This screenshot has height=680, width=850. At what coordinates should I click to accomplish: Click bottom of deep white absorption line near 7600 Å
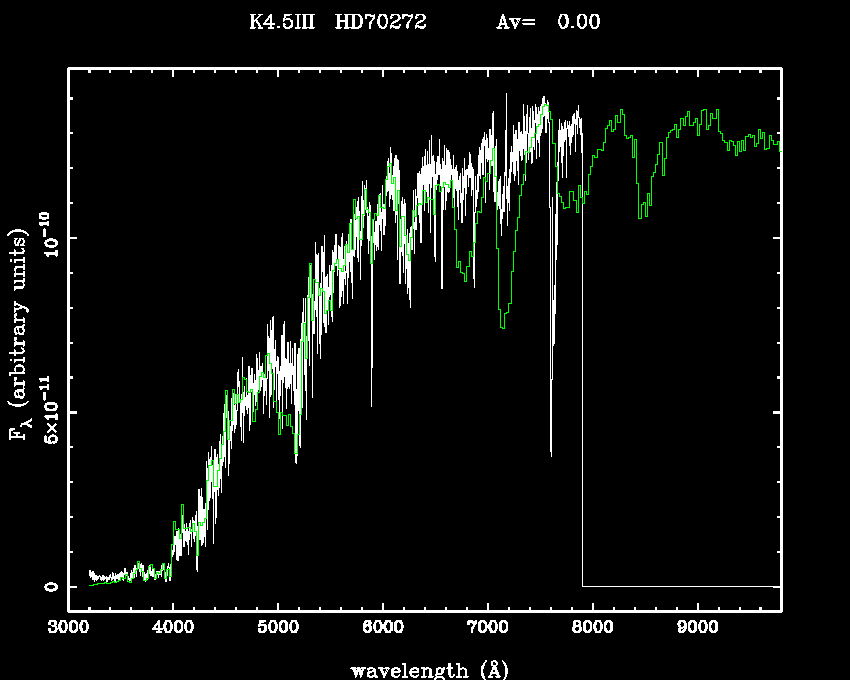coord(551,453)
